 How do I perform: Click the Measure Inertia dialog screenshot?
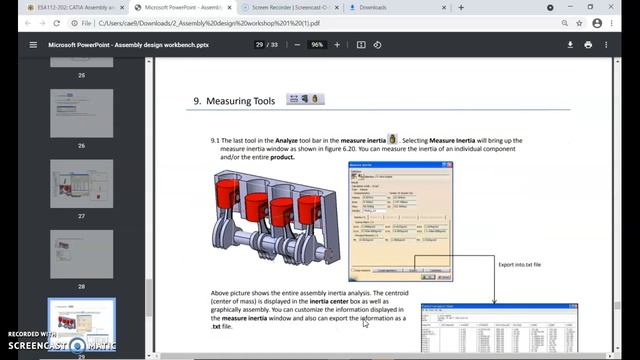point(400,222)
